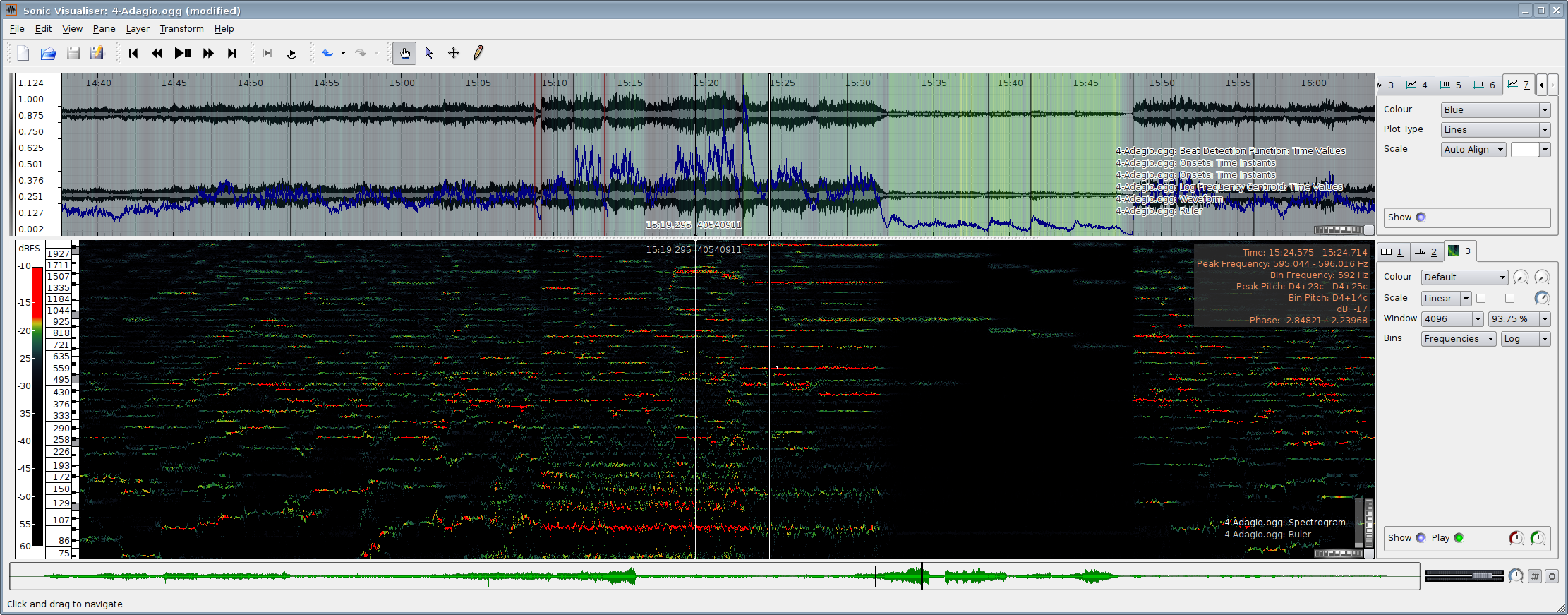Click the red playback level dial
The image size is (1568, 615).
pyautogui.click(x=1516, y=538)
